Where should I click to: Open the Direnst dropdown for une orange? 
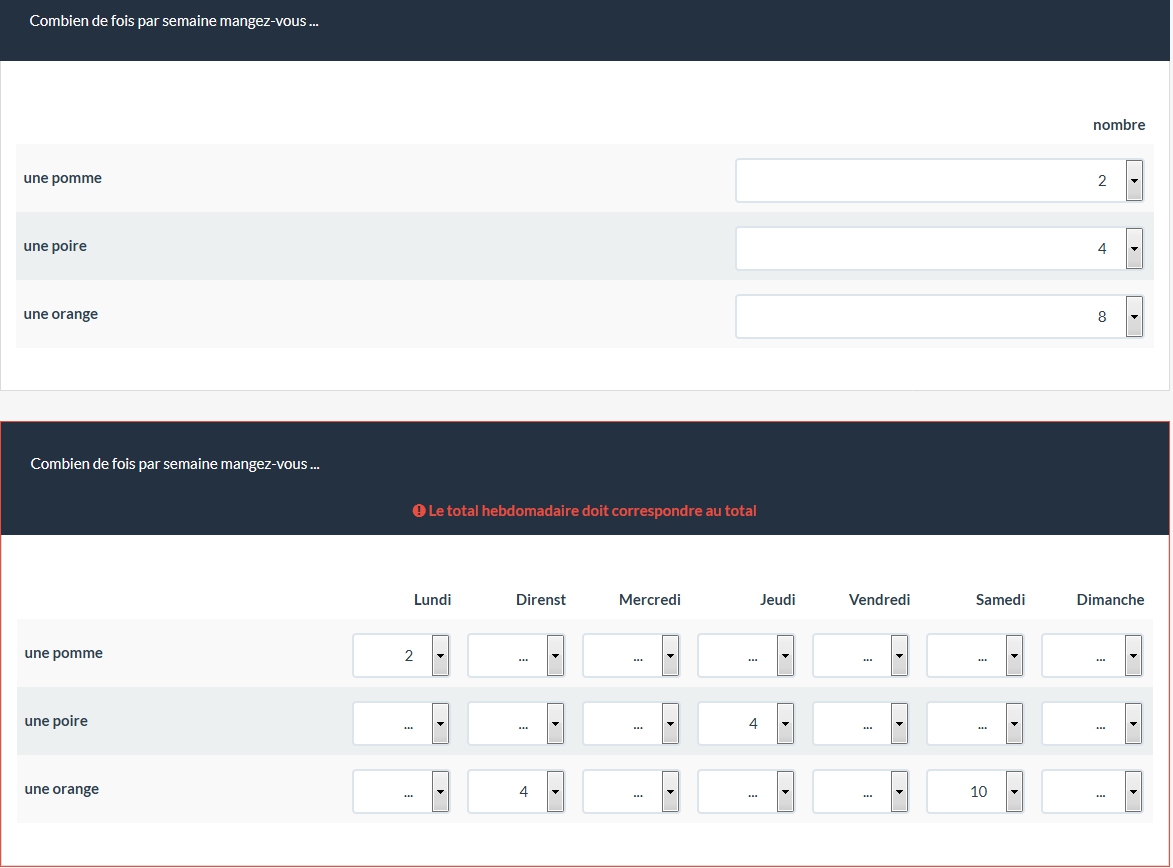[516, 792]
